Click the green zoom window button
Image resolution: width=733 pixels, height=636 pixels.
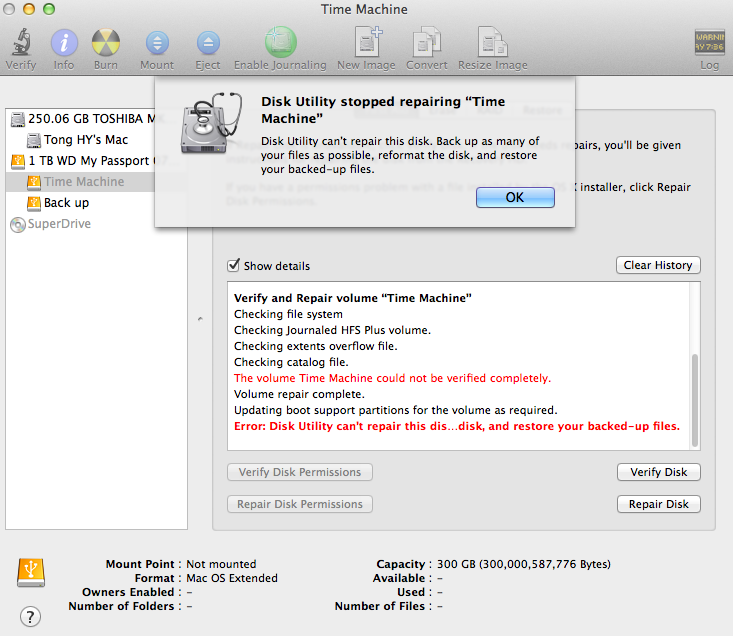49,9
